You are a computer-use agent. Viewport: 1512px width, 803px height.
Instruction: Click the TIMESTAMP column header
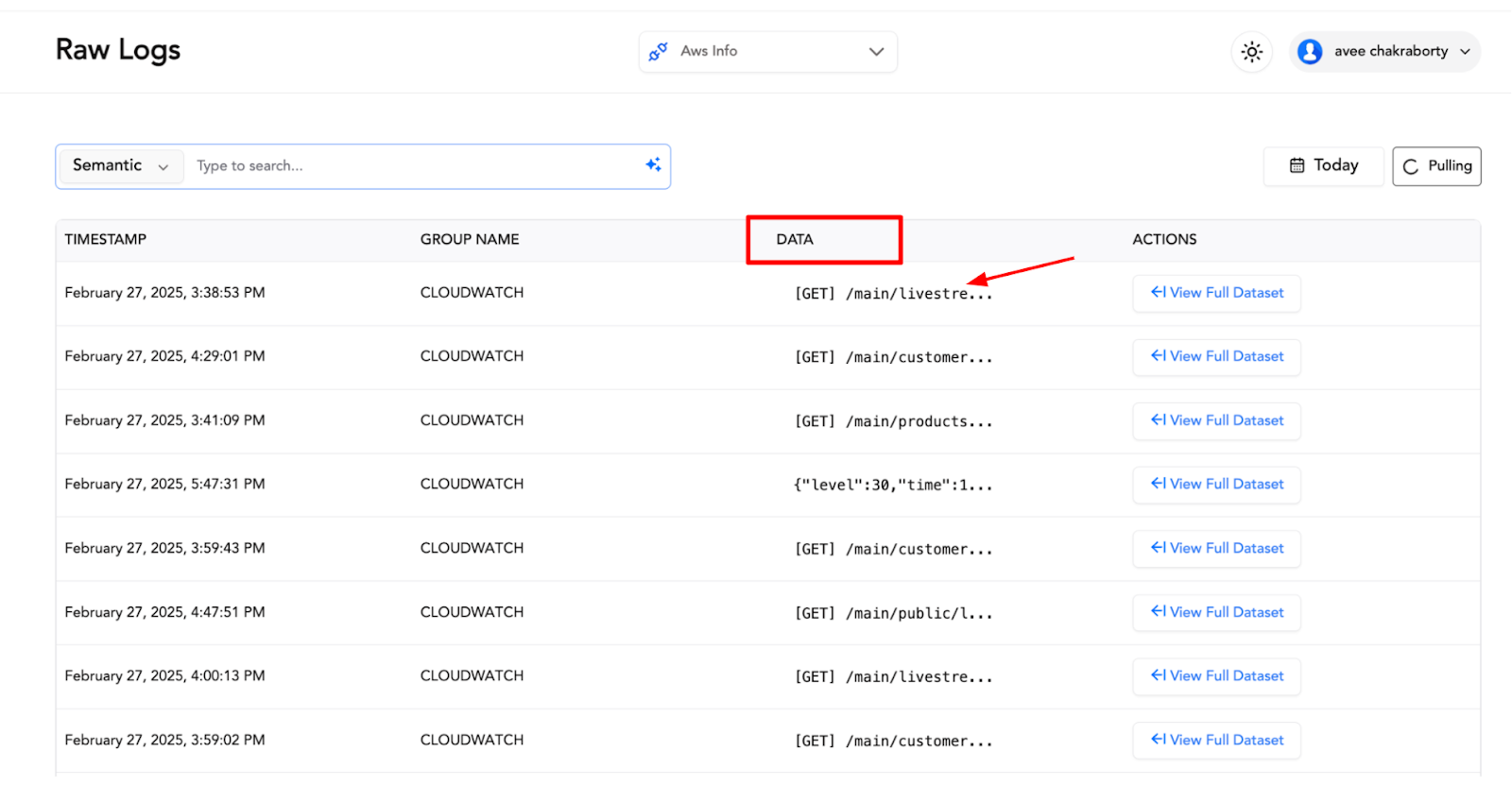(x=106, y=240)
